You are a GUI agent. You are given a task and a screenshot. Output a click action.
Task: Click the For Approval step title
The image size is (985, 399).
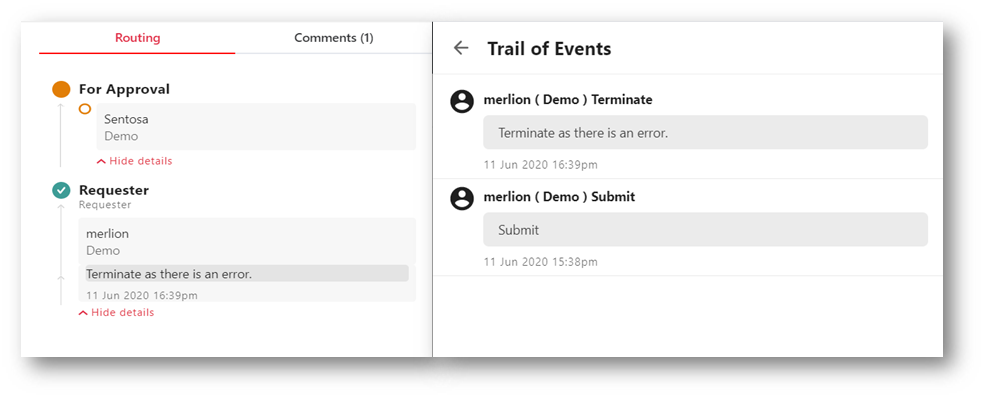pyautogui.click(x=124, y=89)
